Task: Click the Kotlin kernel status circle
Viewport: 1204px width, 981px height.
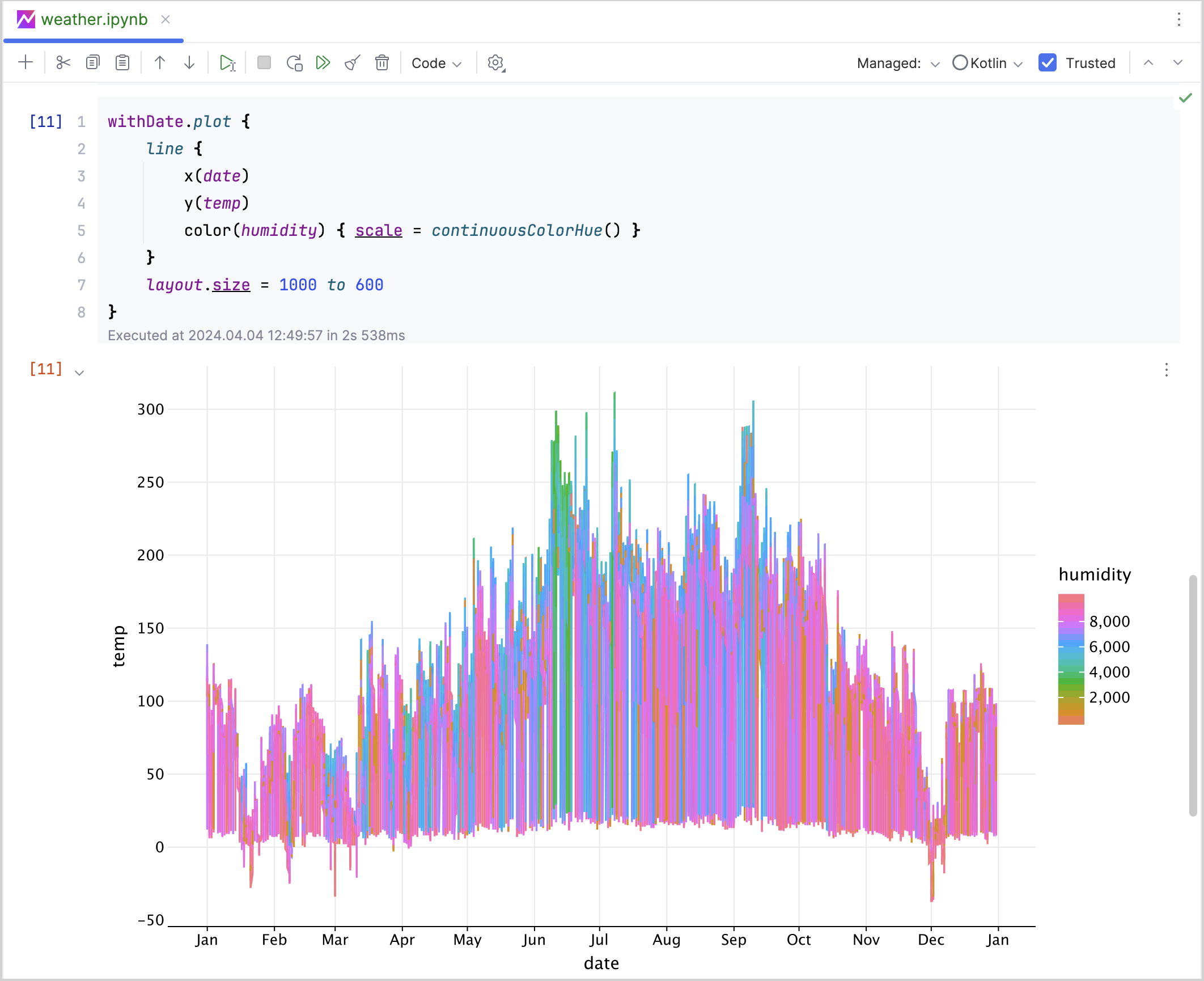Action: coord(960,63)
